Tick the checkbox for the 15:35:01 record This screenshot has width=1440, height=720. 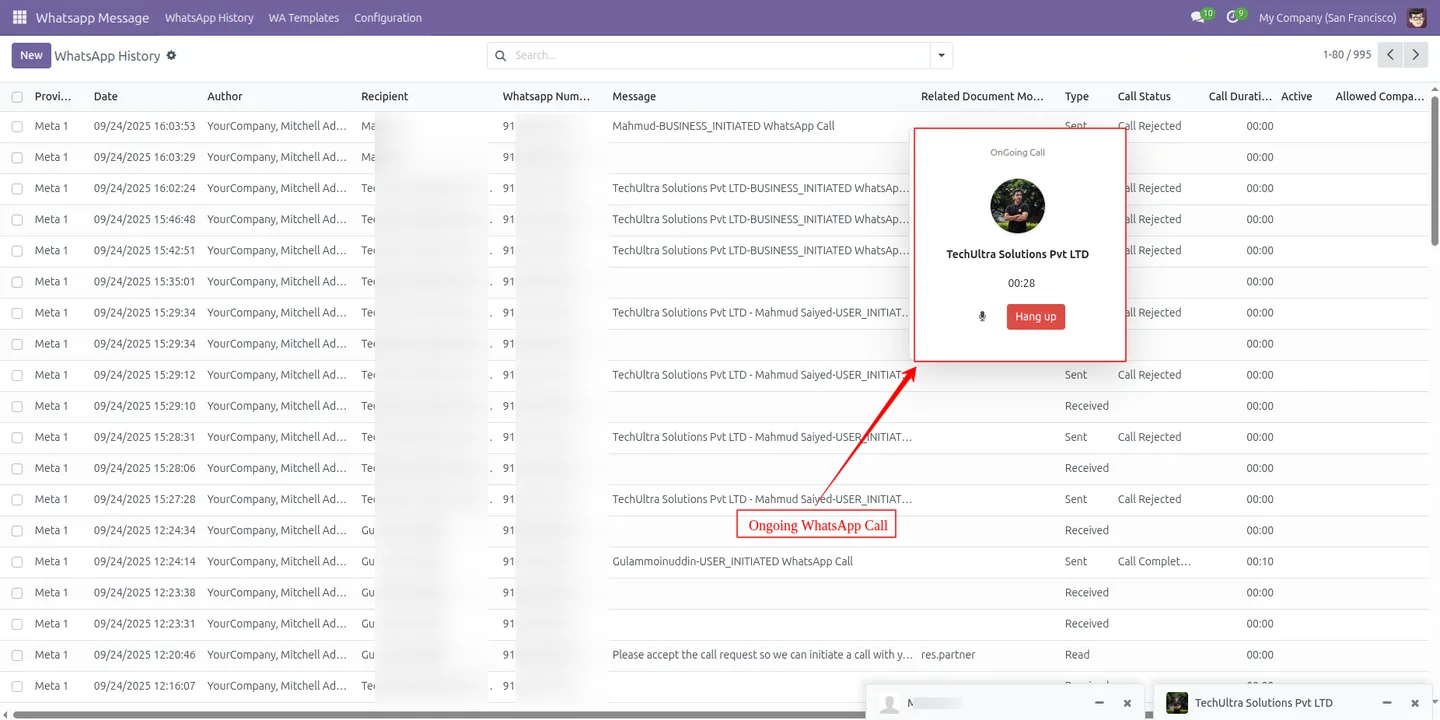click(x=17, y=282)
